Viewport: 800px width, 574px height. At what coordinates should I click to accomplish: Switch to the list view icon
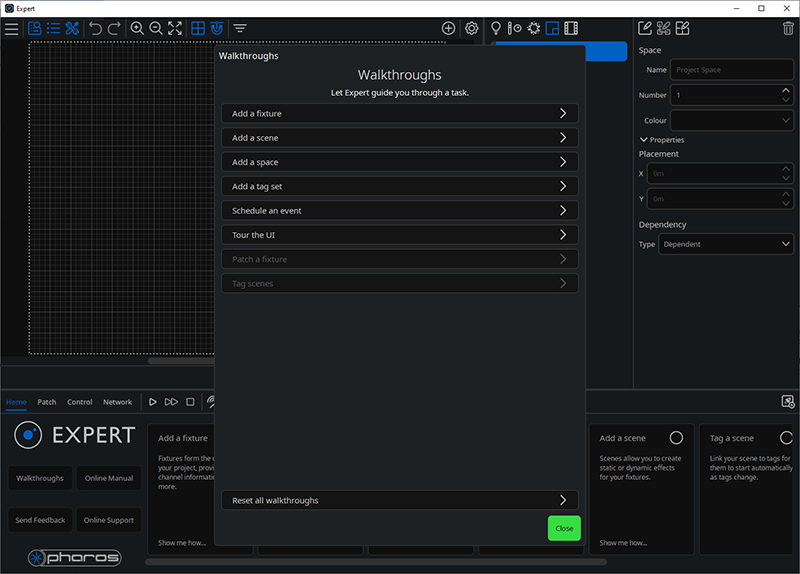point(53,28)
